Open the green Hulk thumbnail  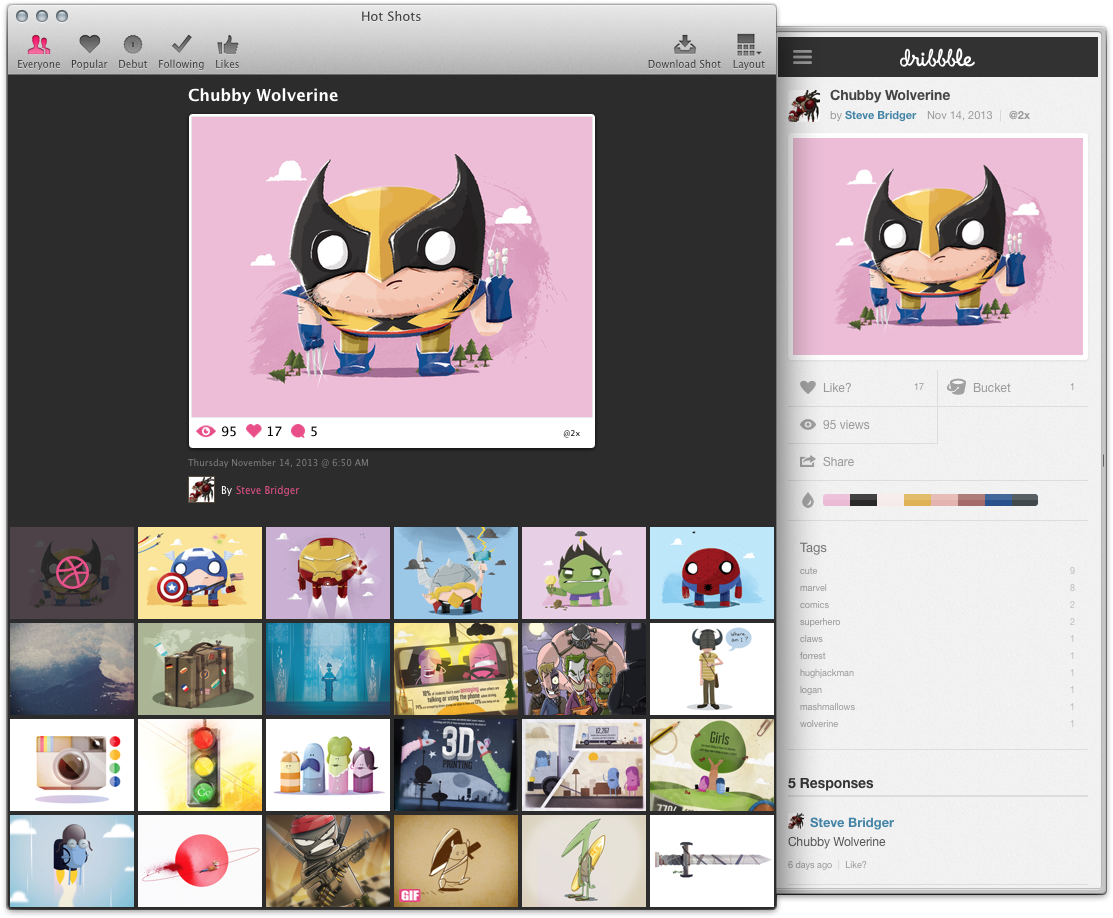click(x=583, y=573)
